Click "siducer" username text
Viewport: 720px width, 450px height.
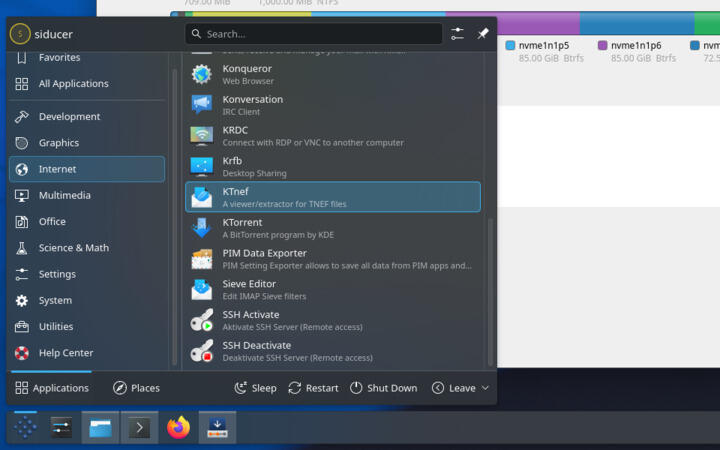53,34
